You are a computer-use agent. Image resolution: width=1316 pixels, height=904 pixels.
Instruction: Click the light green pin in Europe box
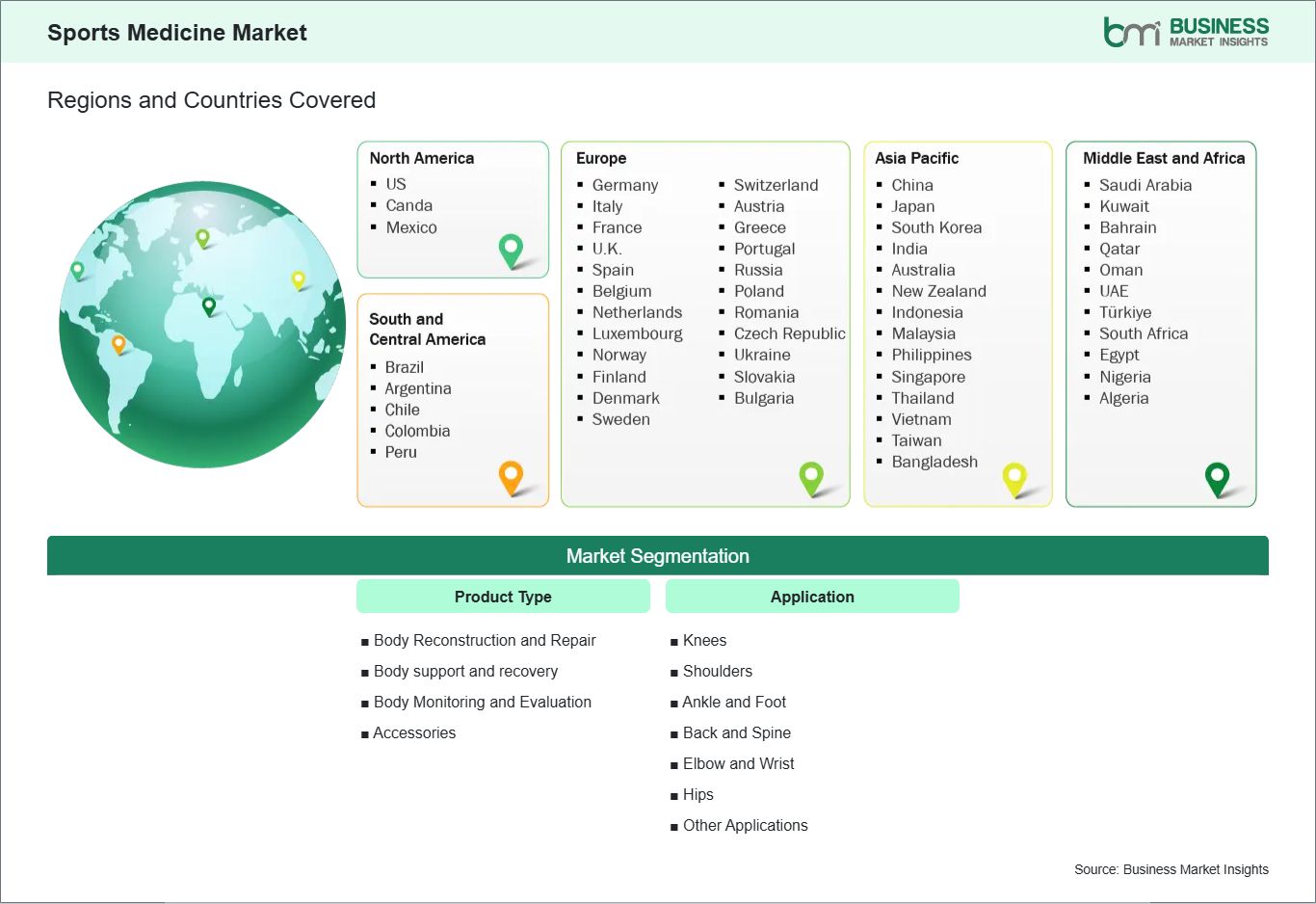[811, 476]
